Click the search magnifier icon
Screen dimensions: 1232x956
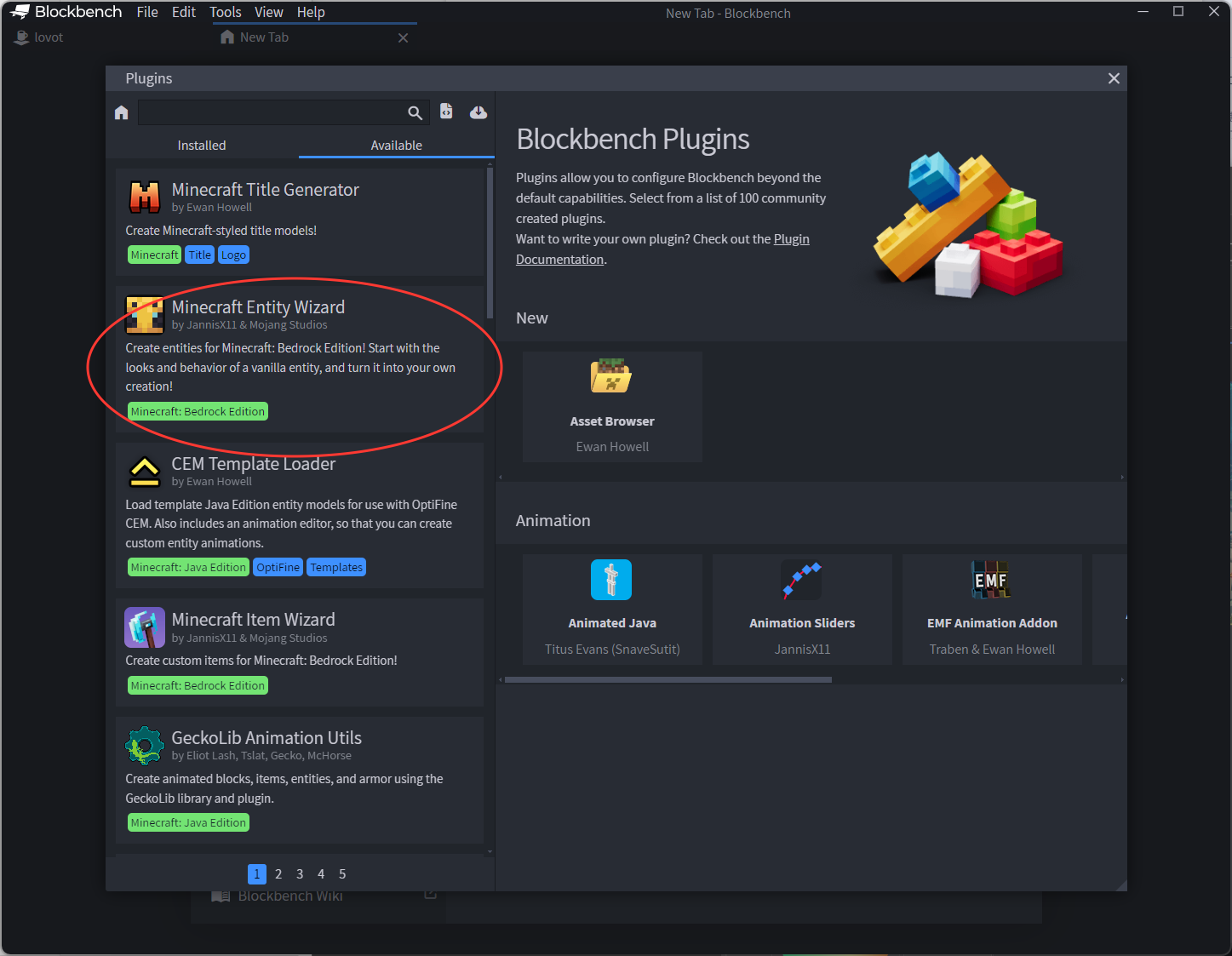pyautogui.click(x=415, y=112)
